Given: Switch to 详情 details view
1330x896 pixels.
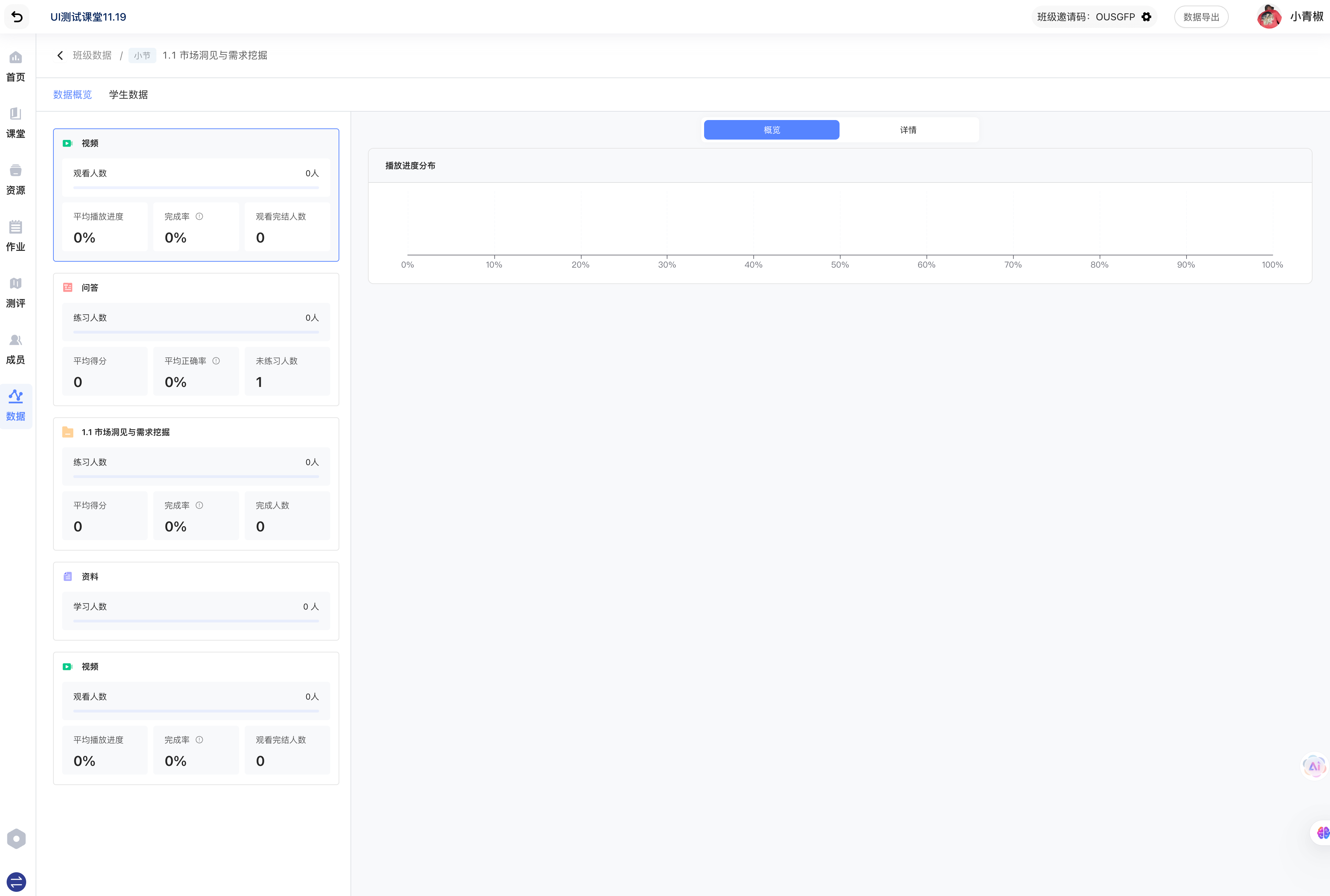Looking at the screenshot, I should point(908,130).
